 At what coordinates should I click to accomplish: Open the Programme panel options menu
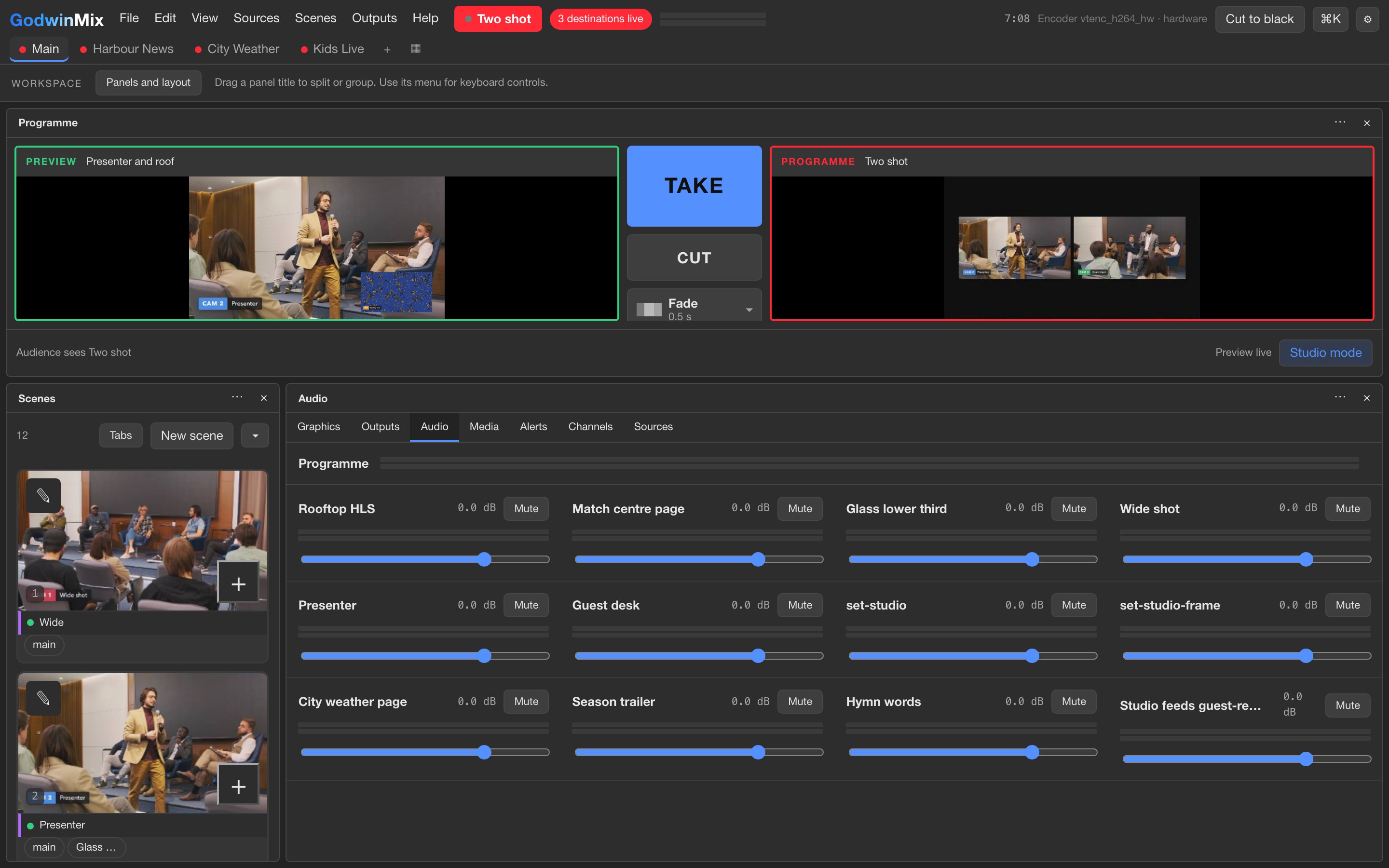[1340, 122]
